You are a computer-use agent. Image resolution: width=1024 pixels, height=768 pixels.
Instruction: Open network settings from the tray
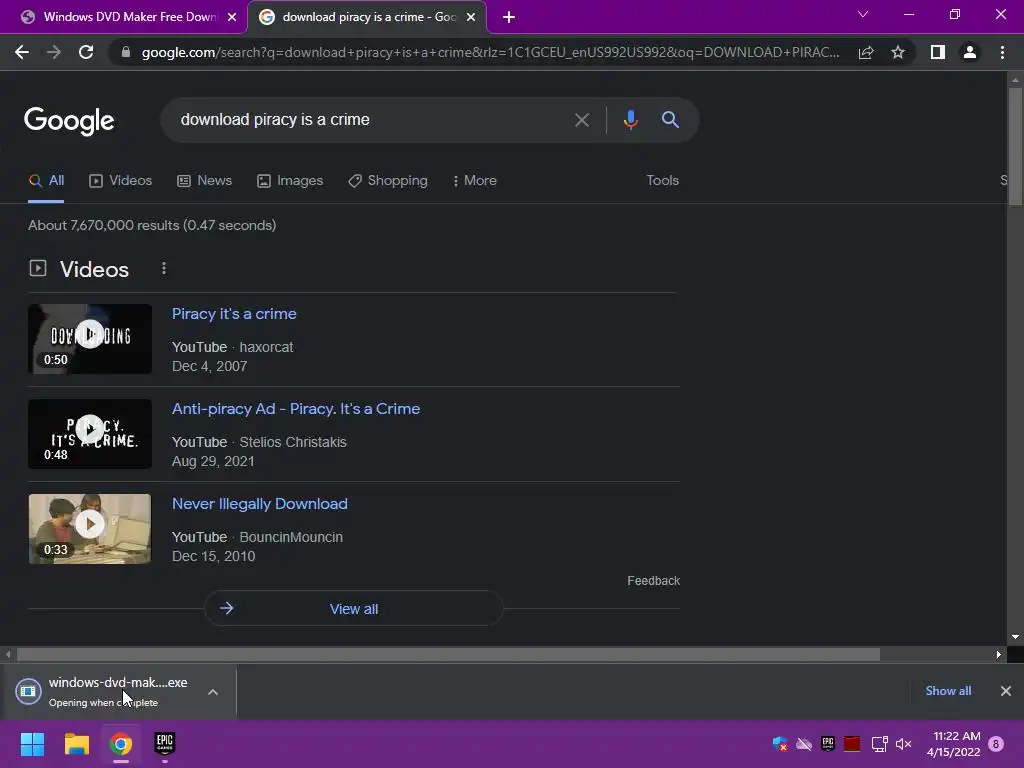click(x=880, y=744)
